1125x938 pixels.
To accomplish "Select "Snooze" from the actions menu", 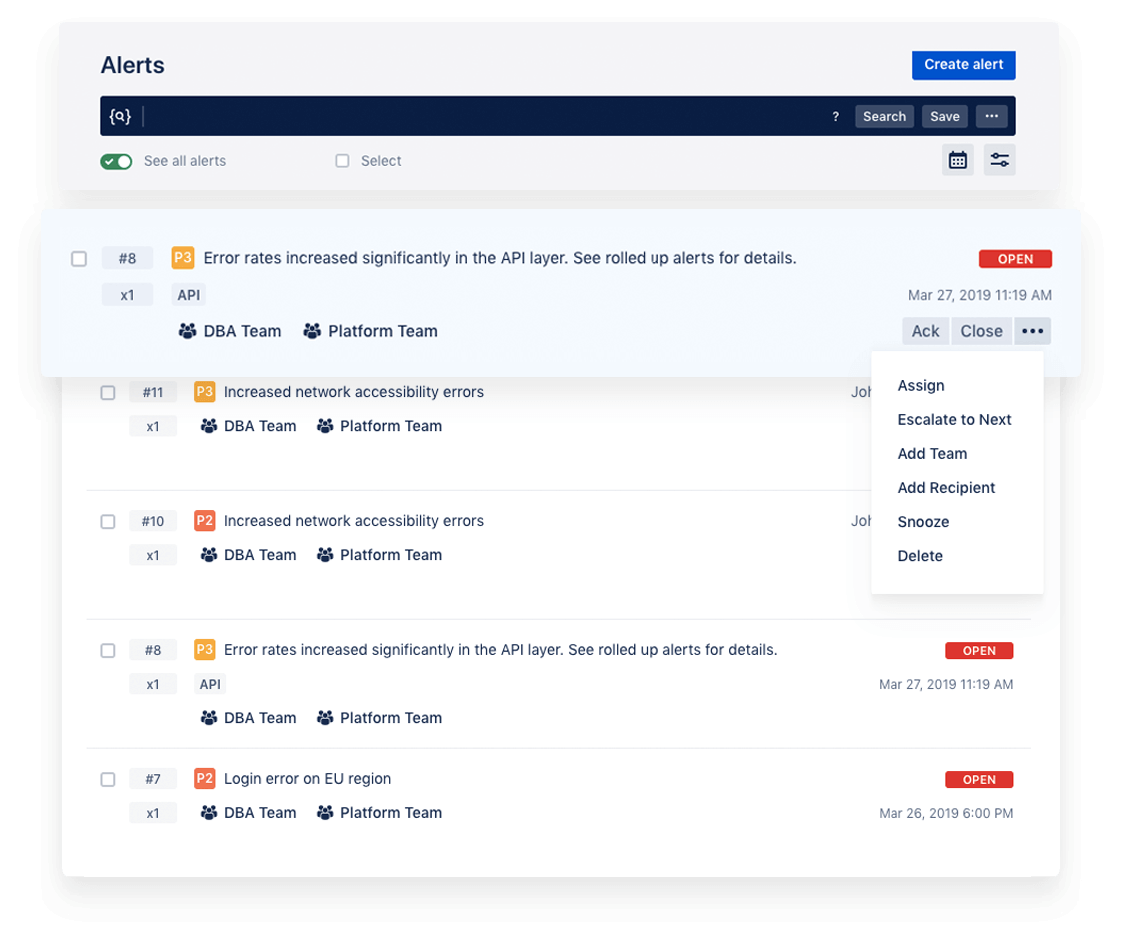I will (x=923, y=521).
